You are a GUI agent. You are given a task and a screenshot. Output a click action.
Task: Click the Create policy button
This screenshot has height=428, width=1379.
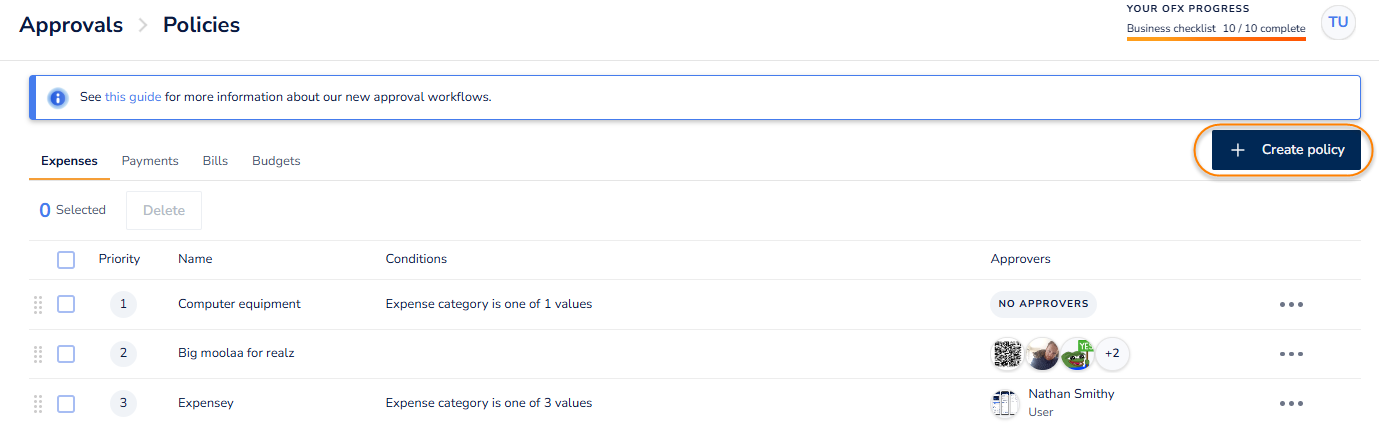[x=1286, y=150]
